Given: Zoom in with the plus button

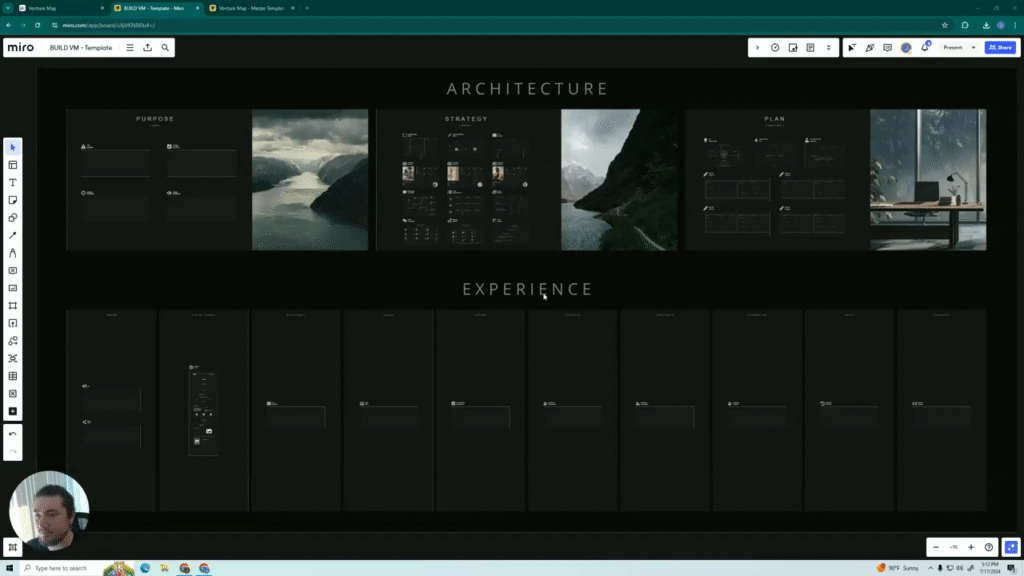Looking at the screenshot, I should pos(970,547).
